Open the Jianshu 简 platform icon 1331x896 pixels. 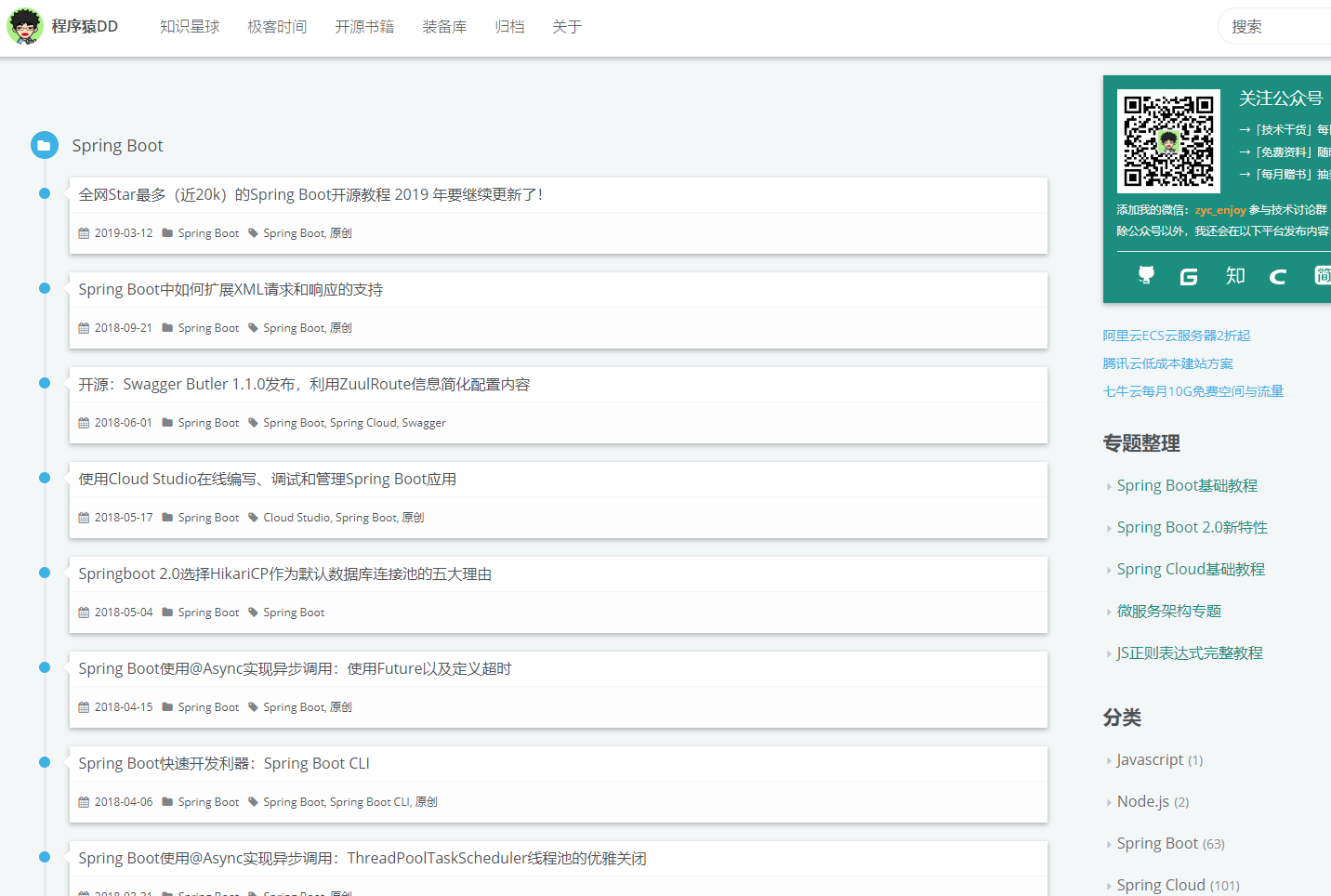1323,275
